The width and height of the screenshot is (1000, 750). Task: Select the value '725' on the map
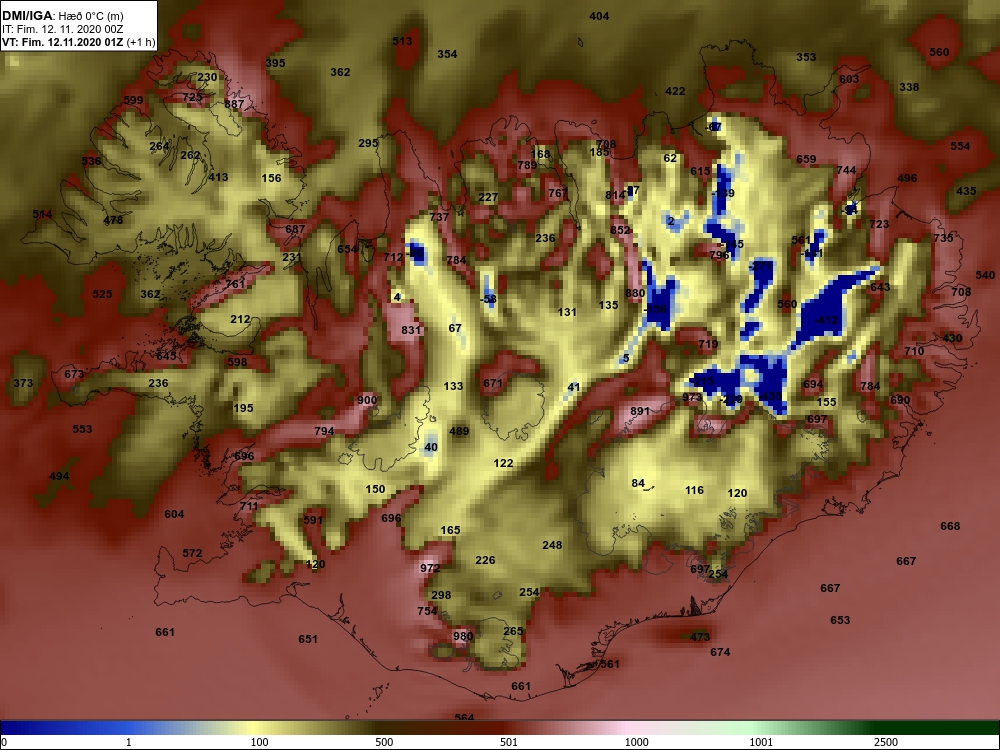[192, 97]
